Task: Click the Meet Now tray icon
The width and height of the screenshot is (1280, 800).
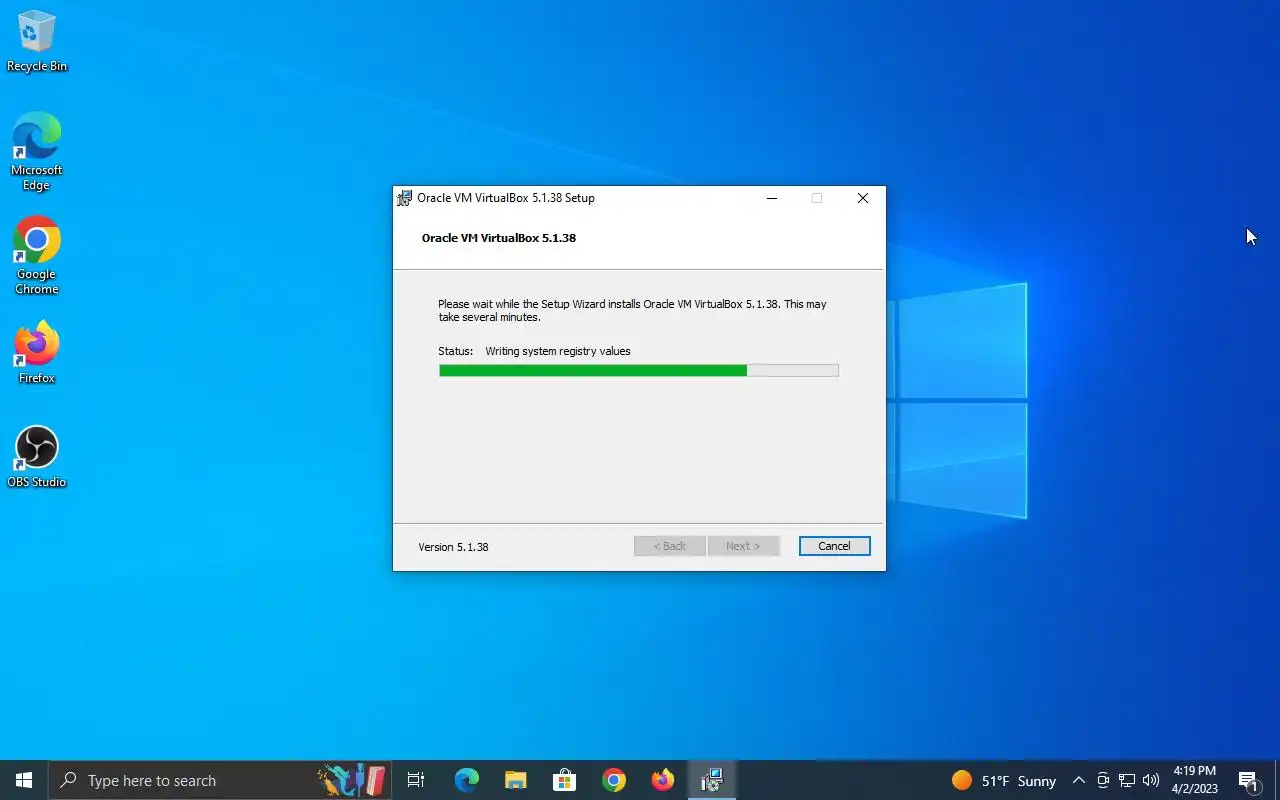Action: [1103, 780]
